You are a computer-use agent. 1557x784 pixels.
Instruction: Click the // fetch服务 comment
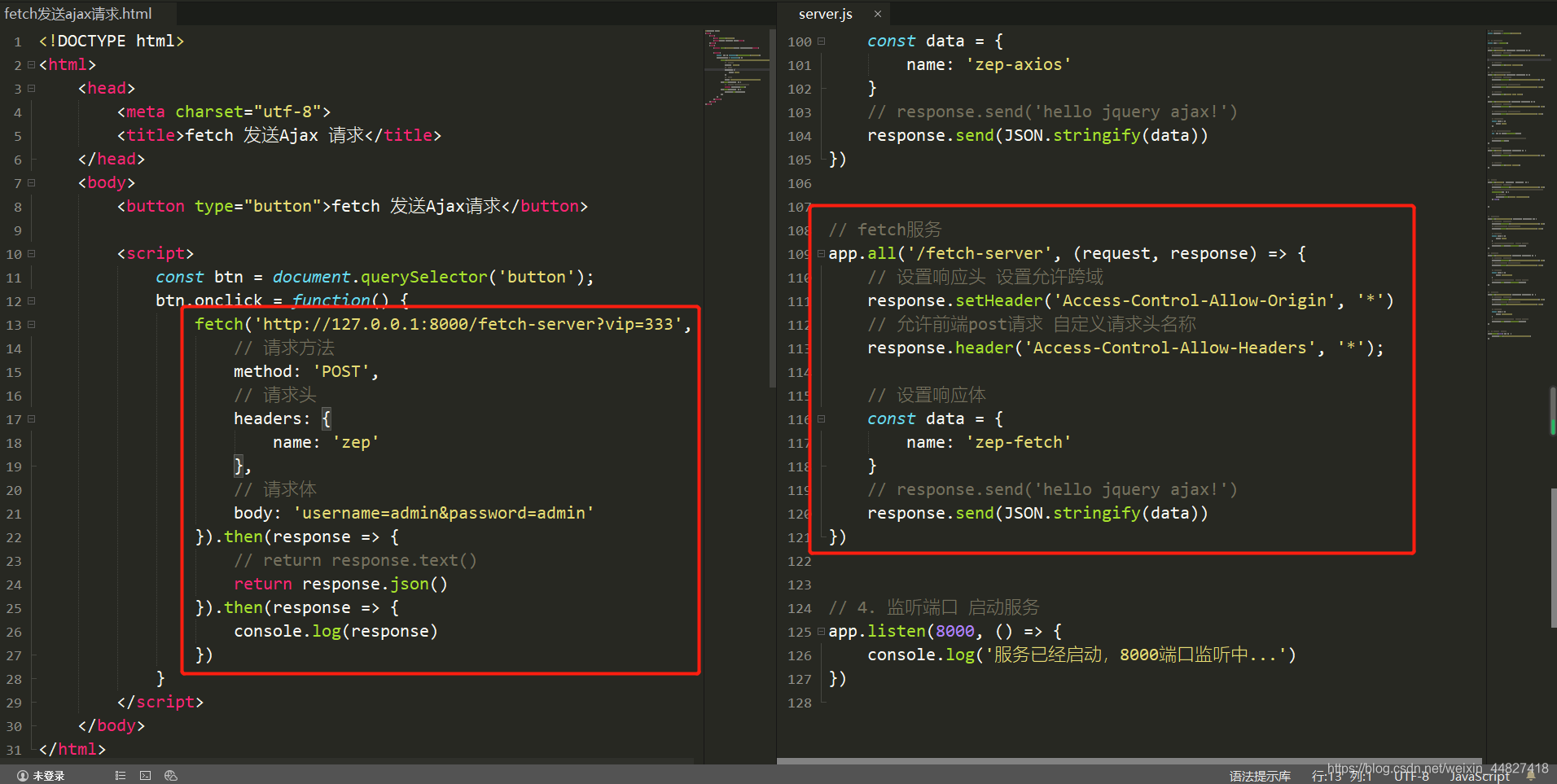pos(885,230)
